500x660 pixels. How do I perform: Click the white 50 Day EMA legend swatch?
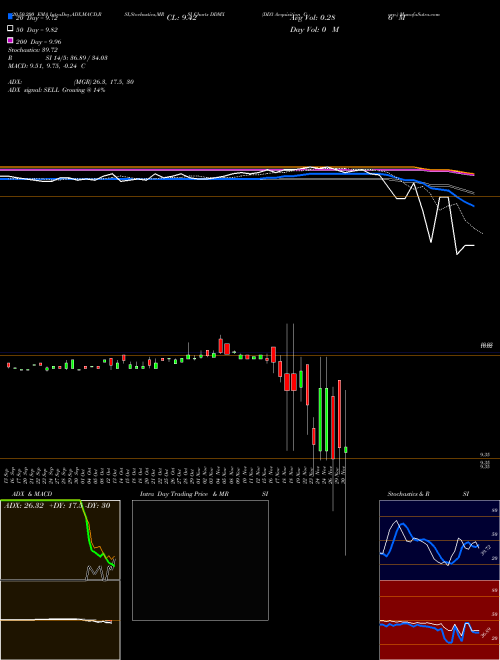(10, 29)
